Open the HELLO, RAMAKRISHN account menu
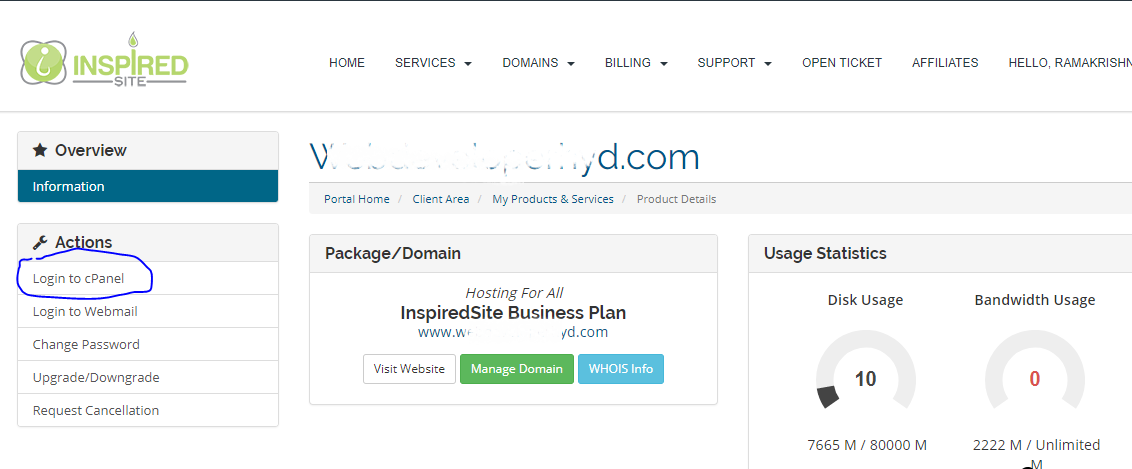Viewport: 1132px width, 469px height. (1070, 63)
